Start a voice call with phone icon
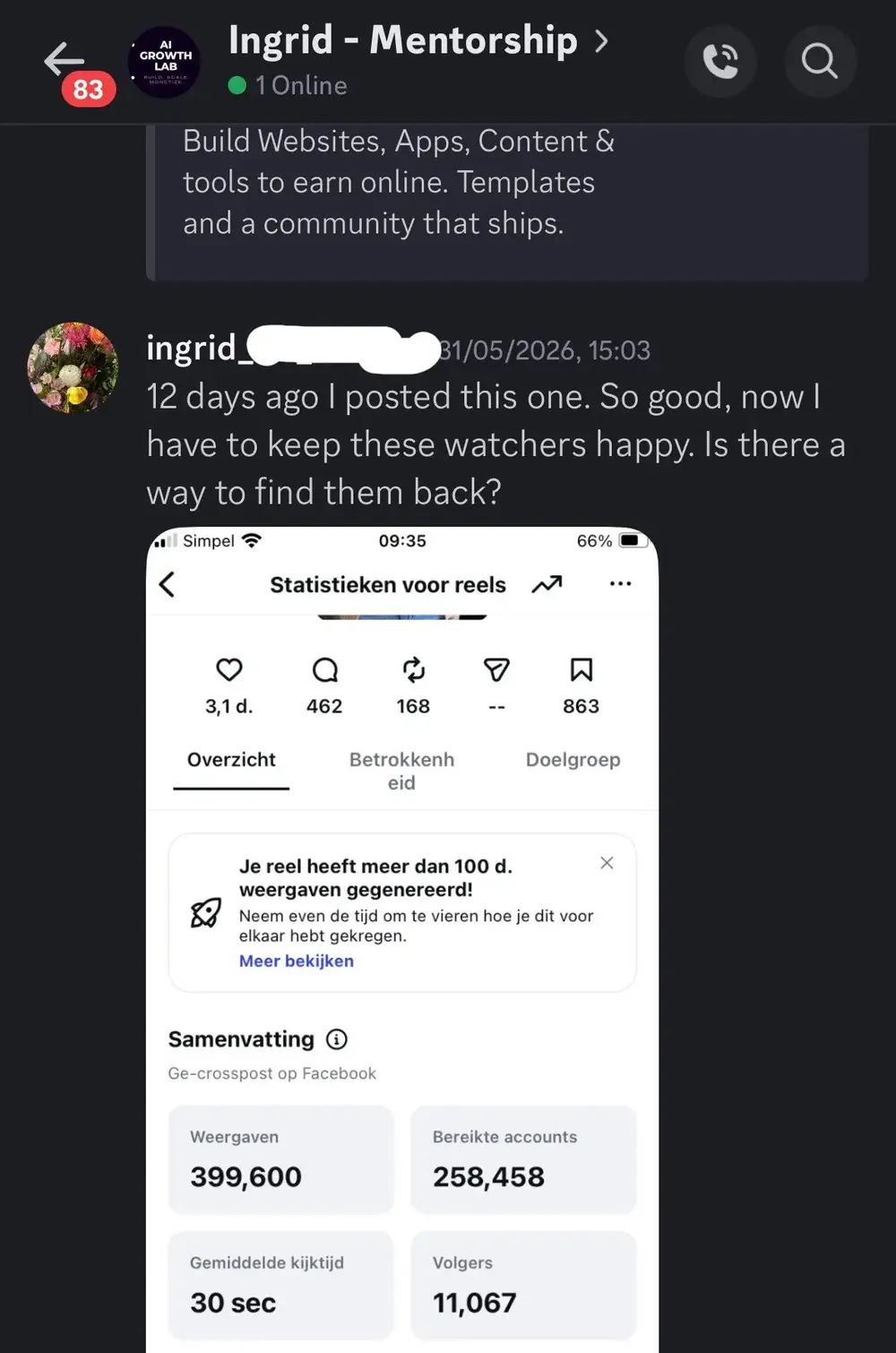The image size is (896, 1353). pos(721,61)
